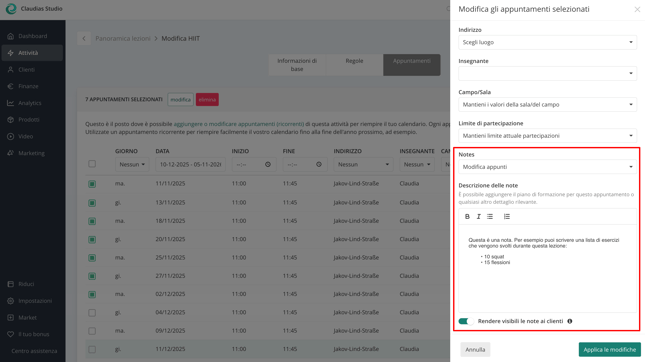Open the Indirizzo Scegli luogo dropdown
645x362 pixels.
click(548, 42)
